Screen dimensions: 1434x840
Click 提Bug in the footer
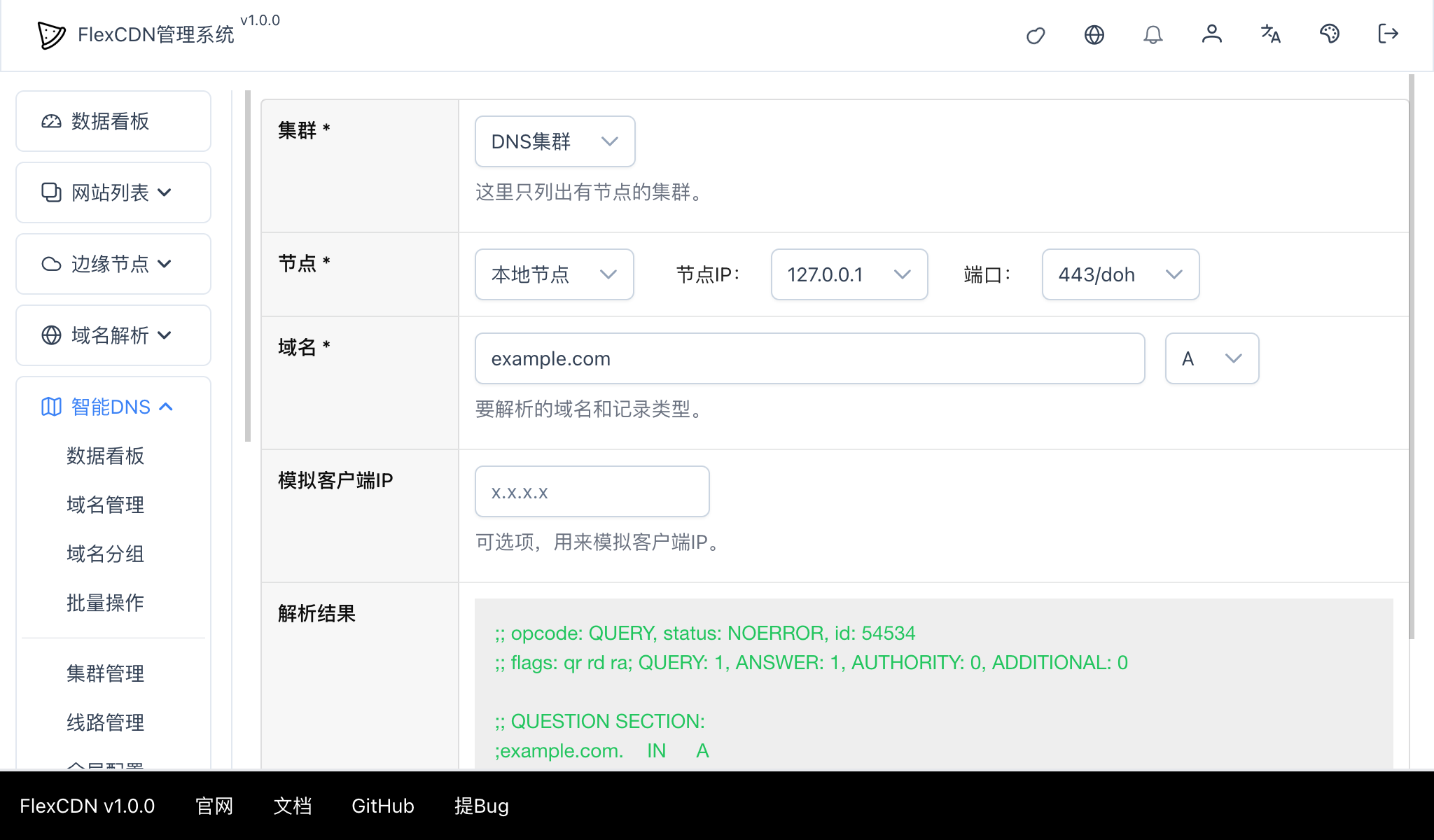pyautogui.click(x=482, y=806)
